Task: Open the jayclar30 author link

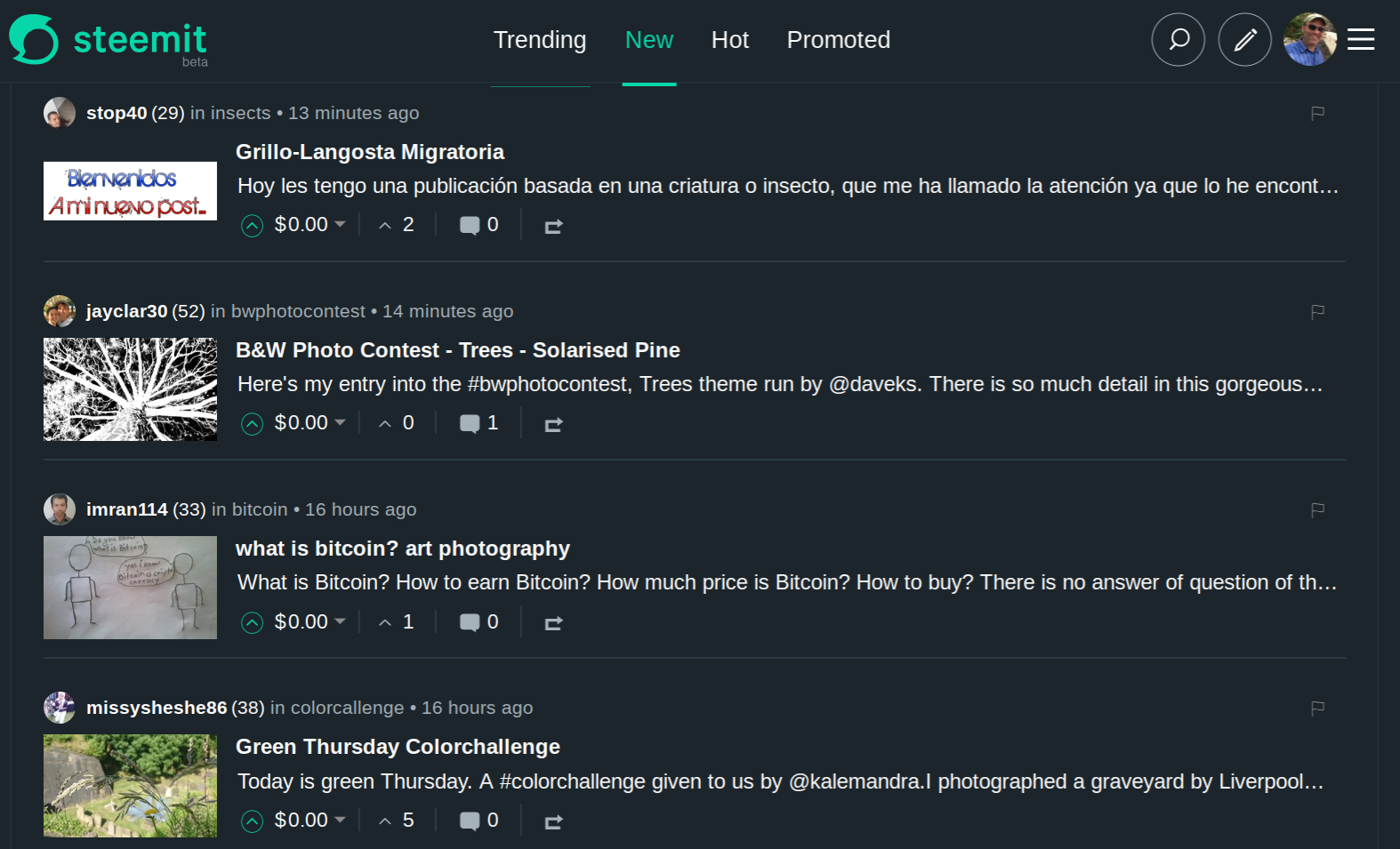Action: (x=126, y=311)
